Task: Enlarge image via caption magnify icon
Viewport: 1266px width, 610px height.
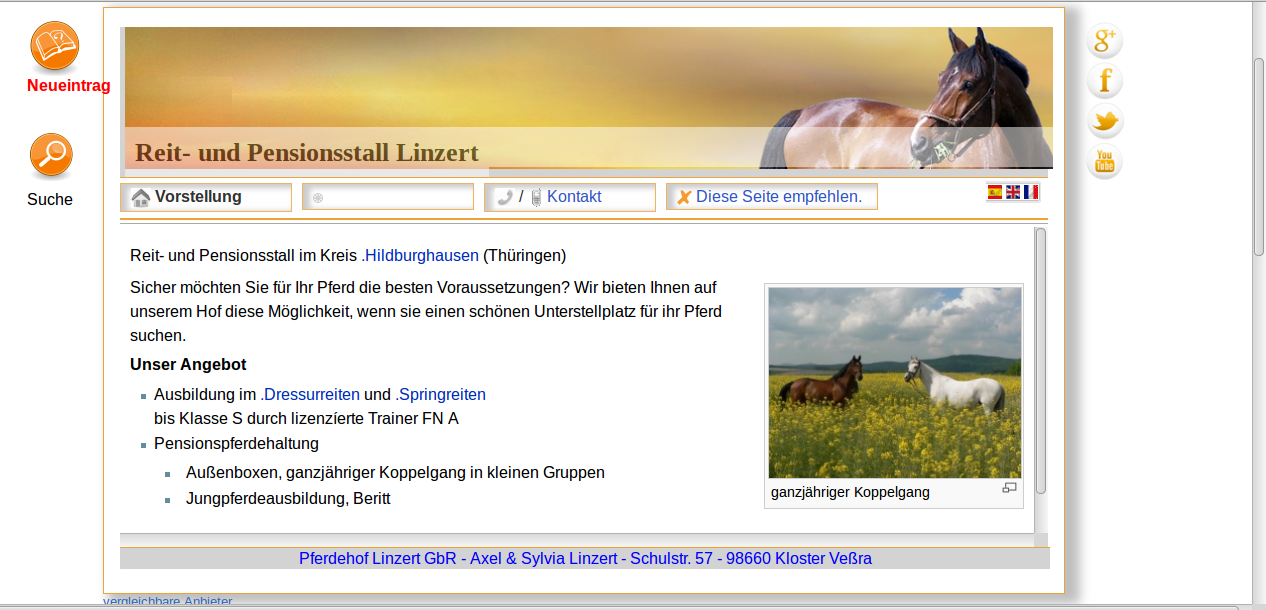Action: (x=1009, y=488)
